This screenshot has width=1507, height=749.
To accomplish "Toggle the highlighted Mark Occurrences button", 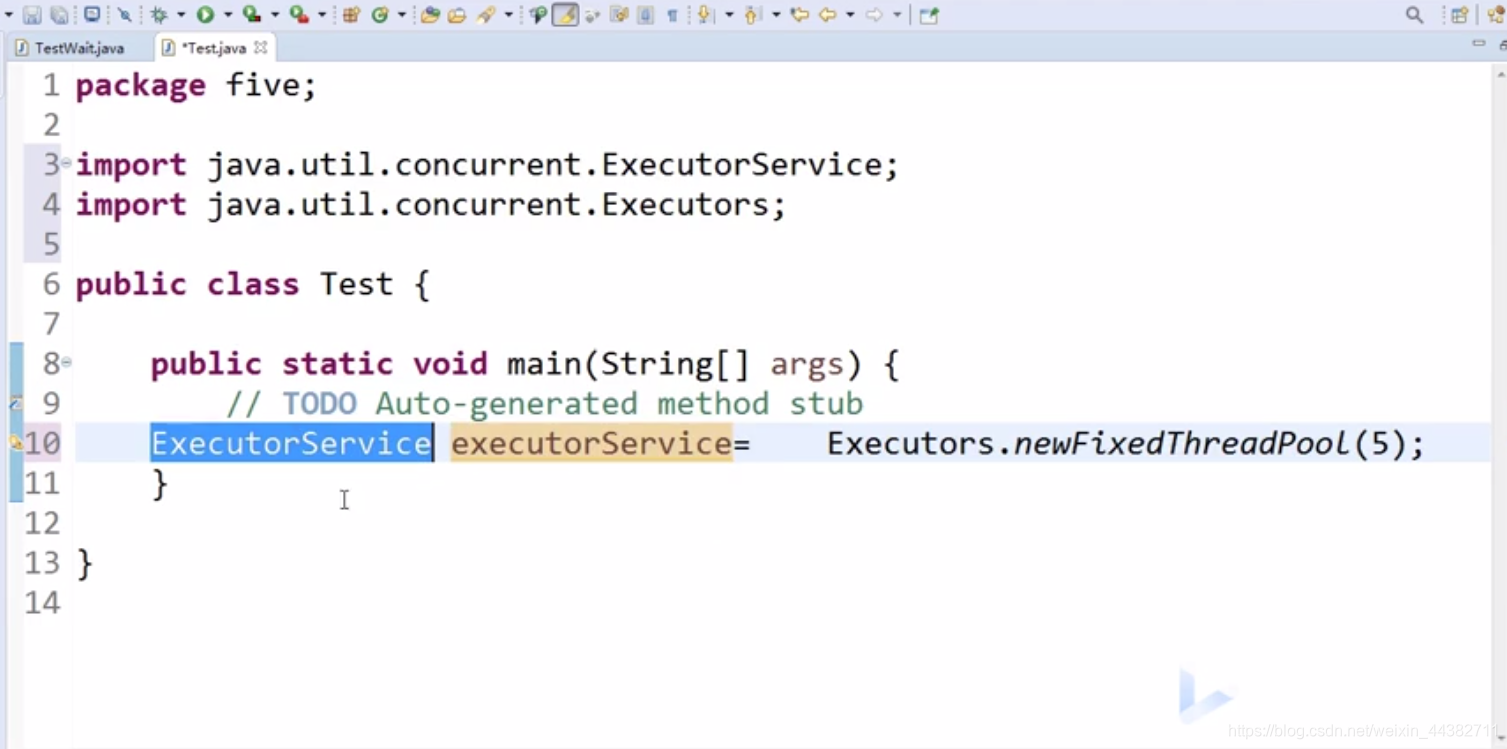I will tap(565, 15).
